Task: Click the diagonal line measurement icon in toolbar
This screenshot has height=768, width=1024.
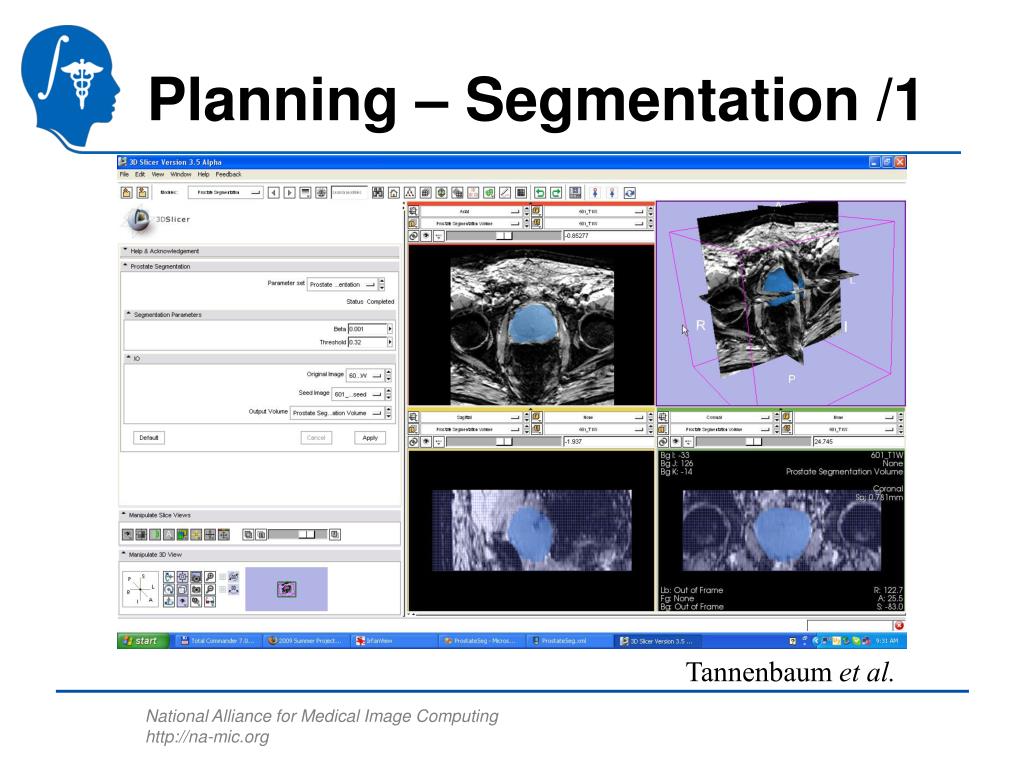Action: point(504,193)
